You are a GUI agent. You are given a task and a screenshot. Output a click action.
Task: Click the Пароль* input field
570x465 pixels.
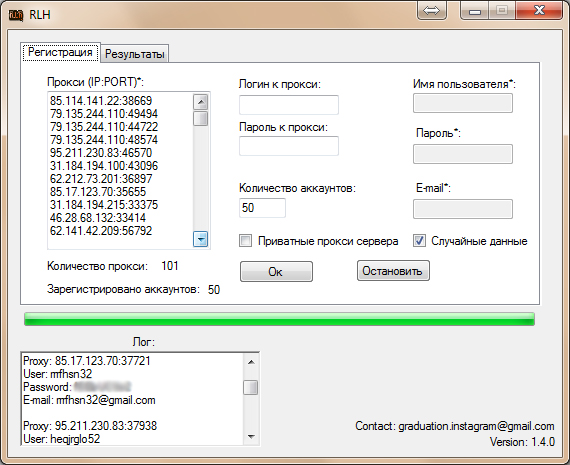click(463, 154)
